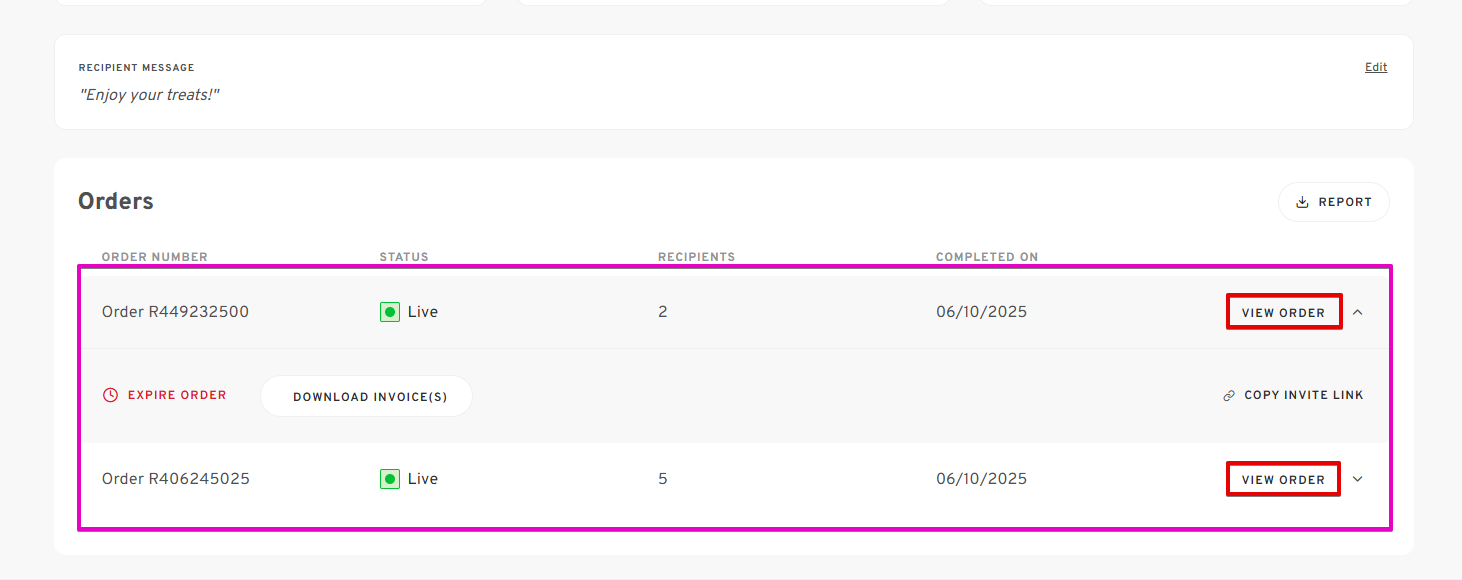The image size is (1462, 580).
Task: Collapse the Order R449232500 row with its chevron
Action: 1357,312
